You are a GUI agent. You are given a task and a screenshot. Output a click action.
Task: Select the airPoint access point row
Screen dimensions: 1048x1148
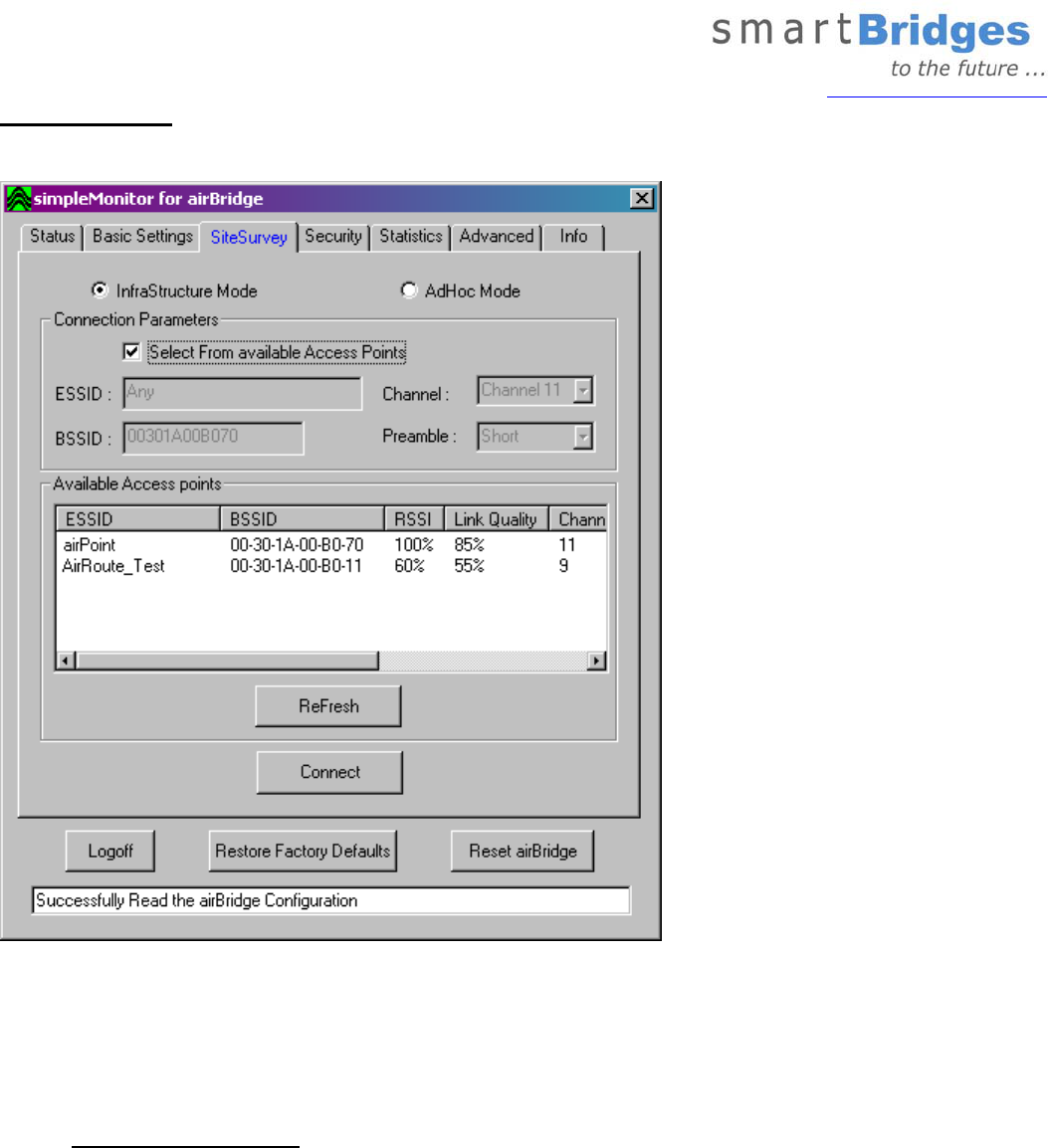pos(331,545)
